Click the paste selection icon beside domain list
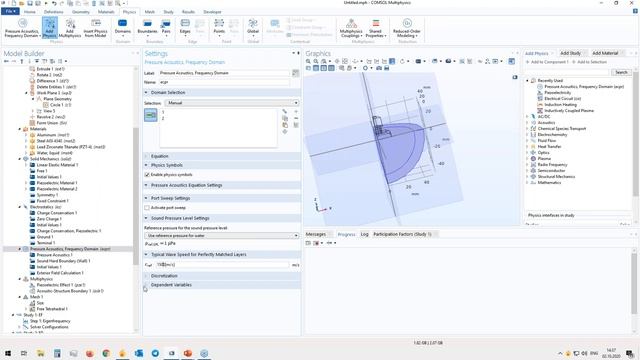The height and width of the screenshot is (360, 640). pyautogui.click(x=285, y=125)
